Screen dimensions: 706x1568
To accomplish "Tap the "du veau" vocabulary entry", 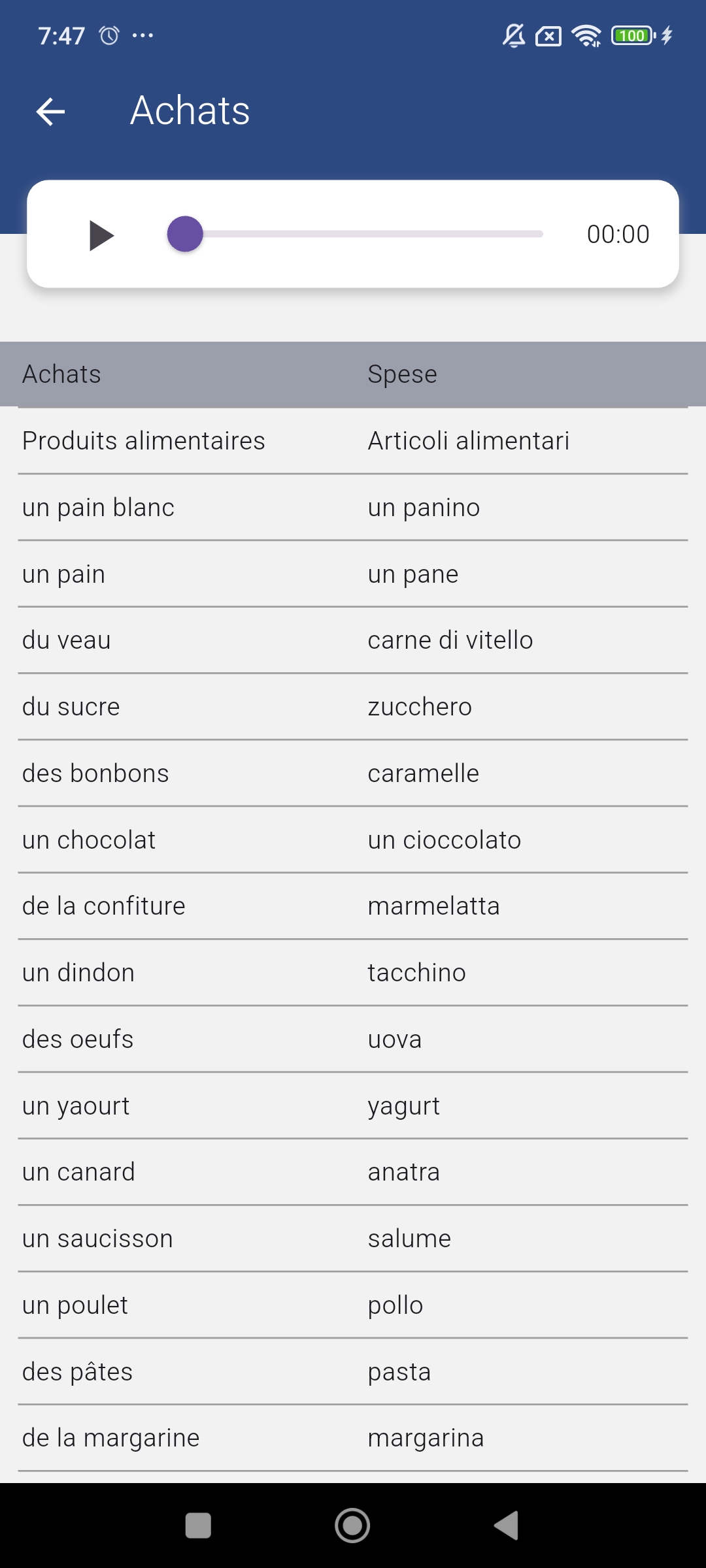I will [67, 640].
